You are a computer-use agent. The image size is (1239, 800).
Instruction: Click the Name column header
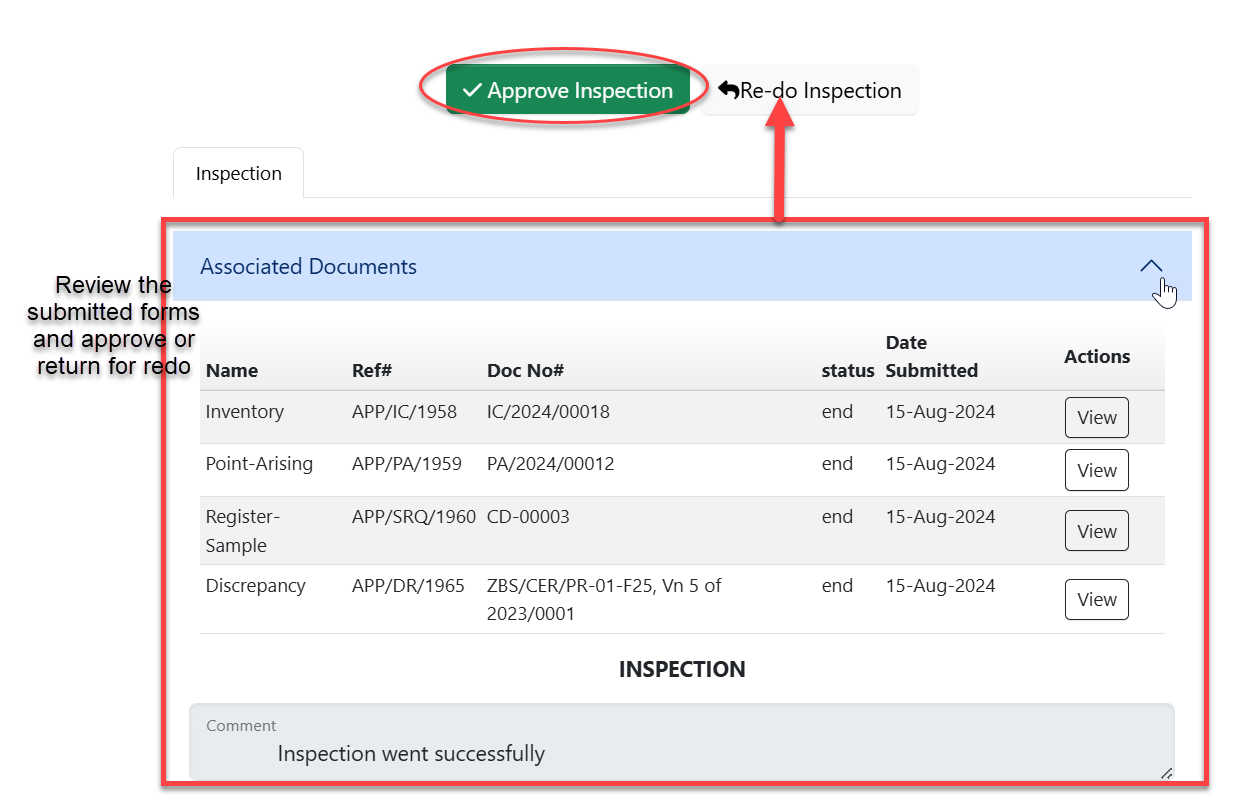(x=232, y=370)
